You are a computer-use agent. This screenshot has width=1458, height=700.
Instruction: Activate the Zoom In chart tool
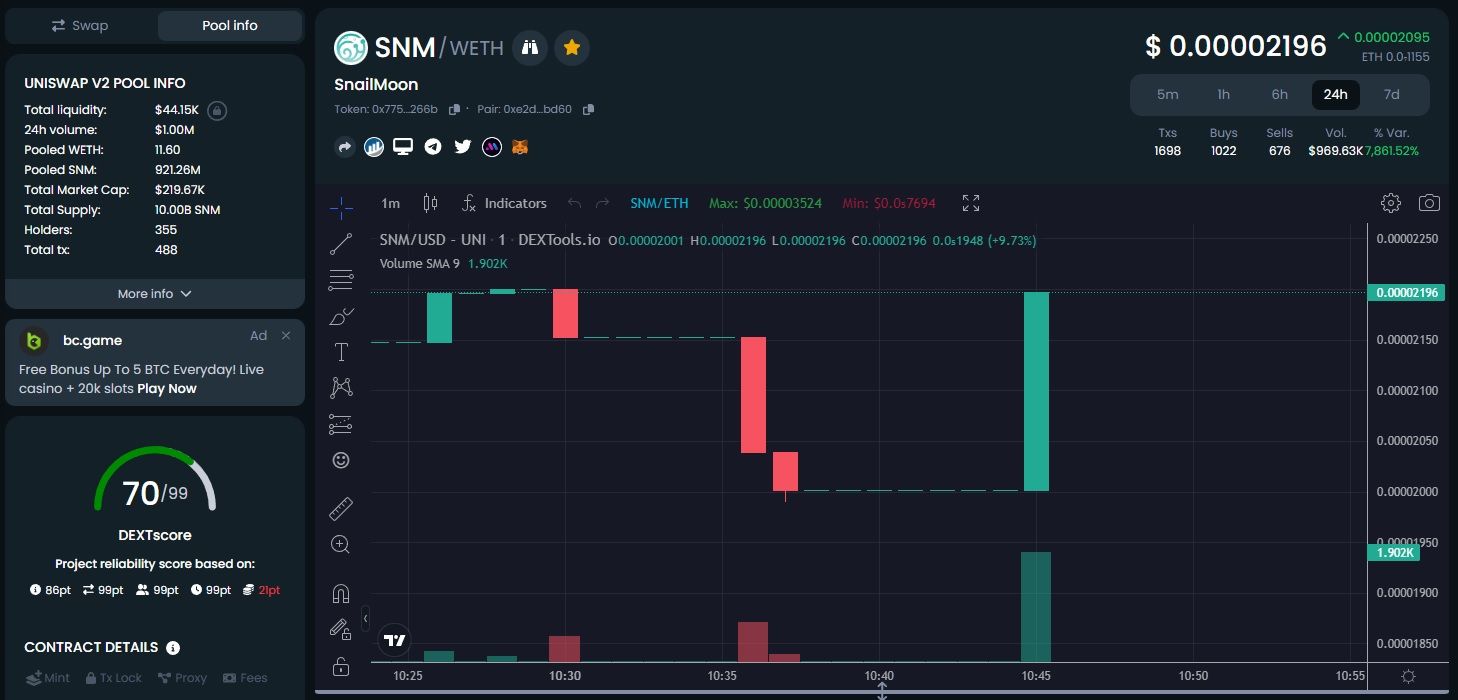[341, 545]
